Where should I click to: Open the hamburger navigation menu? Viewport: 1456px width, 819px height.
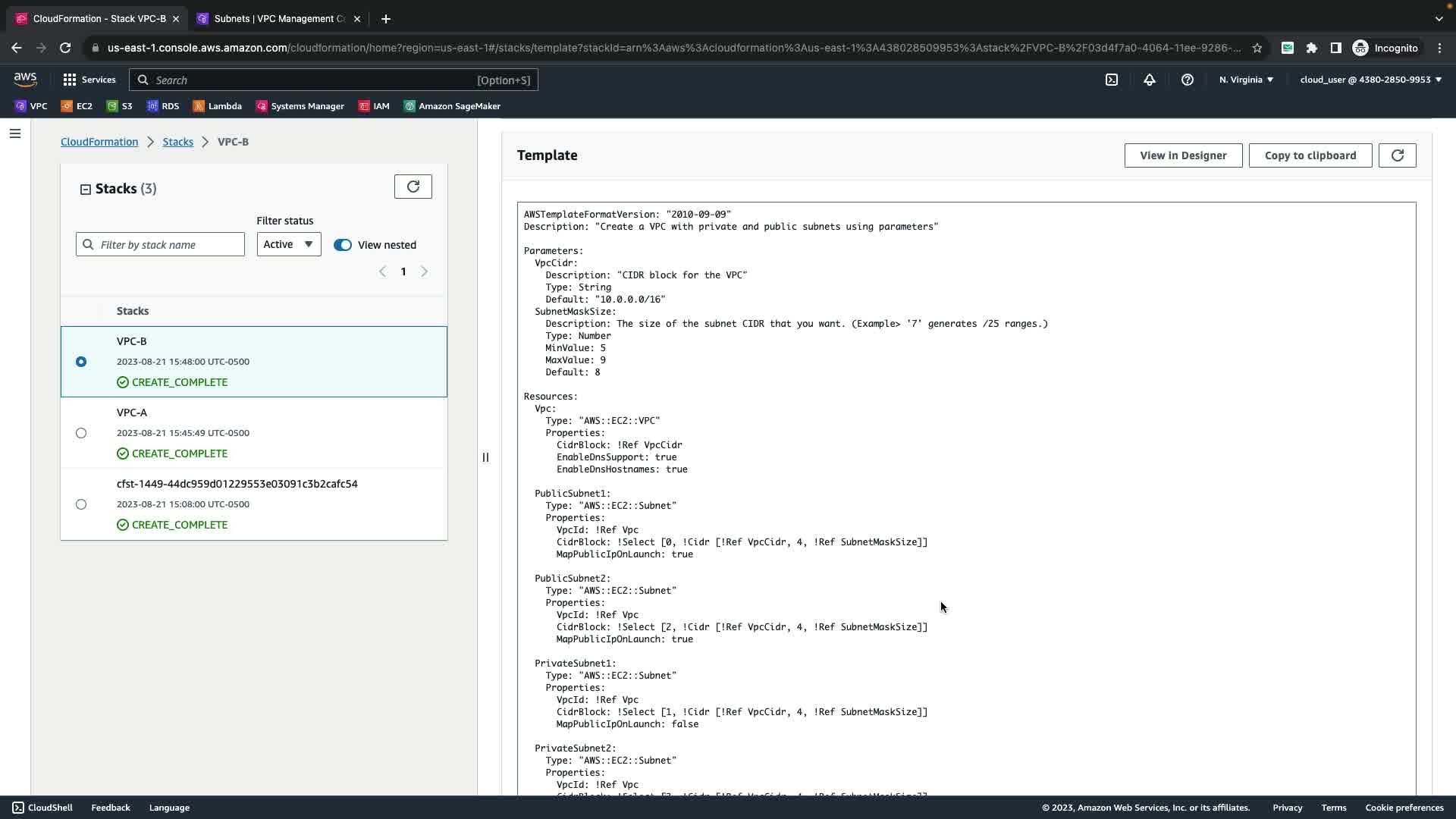15,133
